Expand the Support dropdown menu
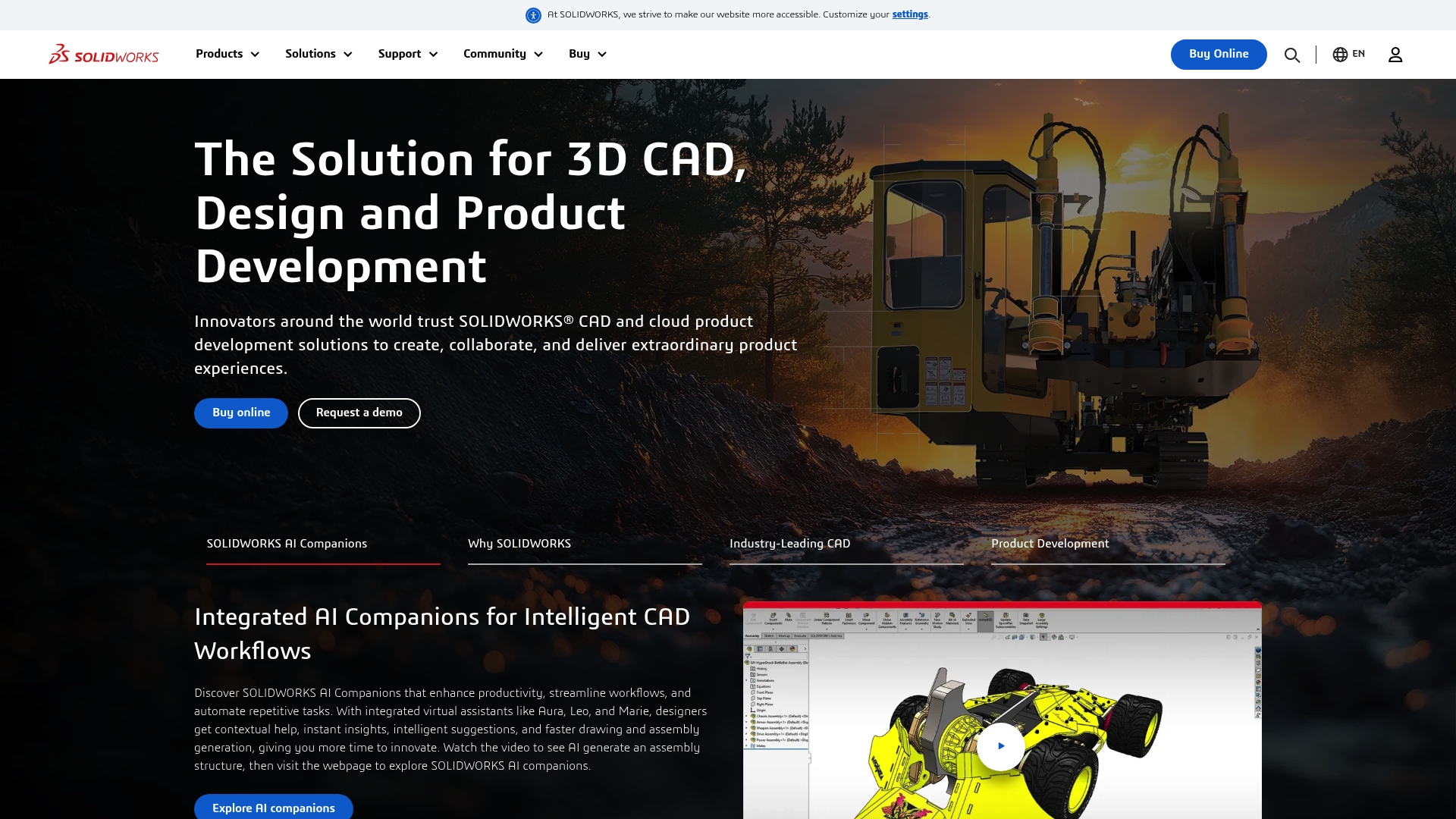The height and width of the screenshot is (819, 1456). (x=408, y=54)
